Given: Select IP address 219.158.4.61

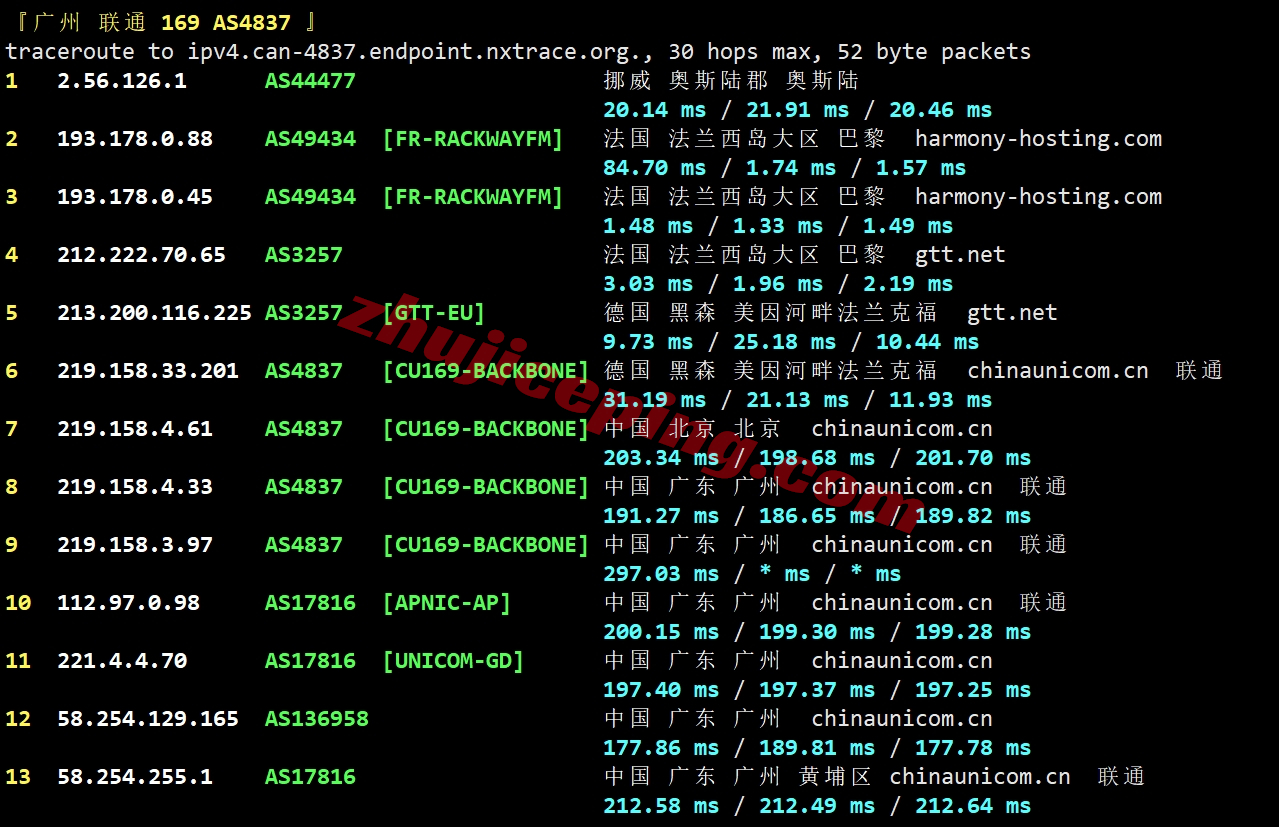Looking at the screenshot, I should (135, 429).
